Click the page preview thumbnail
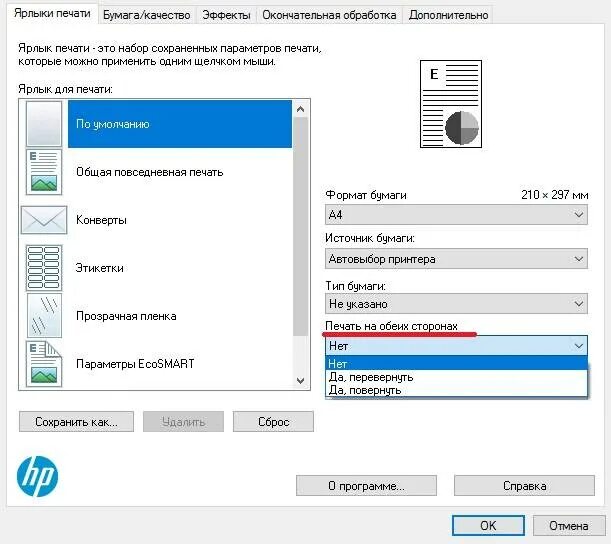The width and height of the screenshot is (611, 544). [451, 104]
